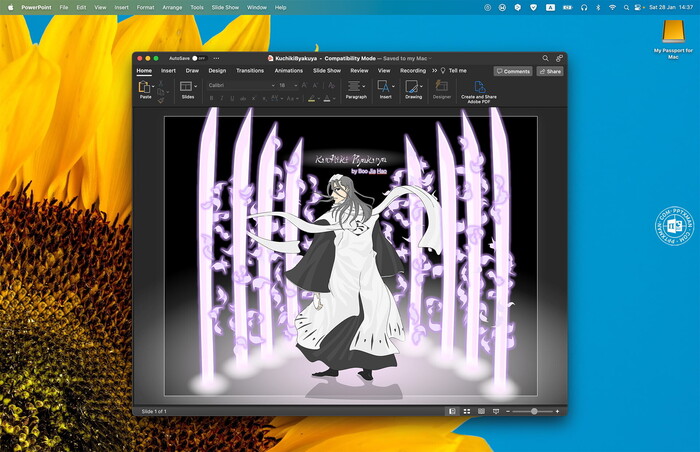This screenshot has width=700, height=452.
Task: Toggle the AutoSave switch
Action: click(199, 58)
